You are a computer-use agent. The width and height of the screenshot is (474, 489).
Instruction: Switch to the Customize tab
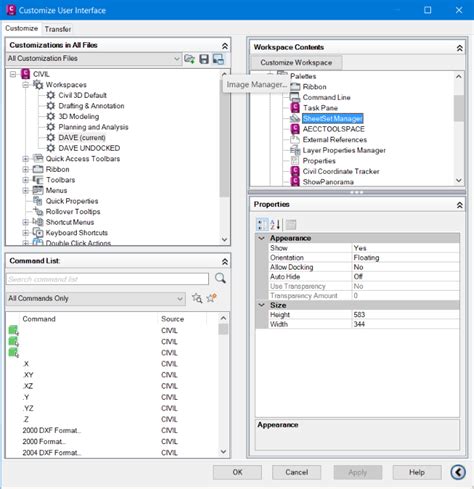click(x=22, y=28)
